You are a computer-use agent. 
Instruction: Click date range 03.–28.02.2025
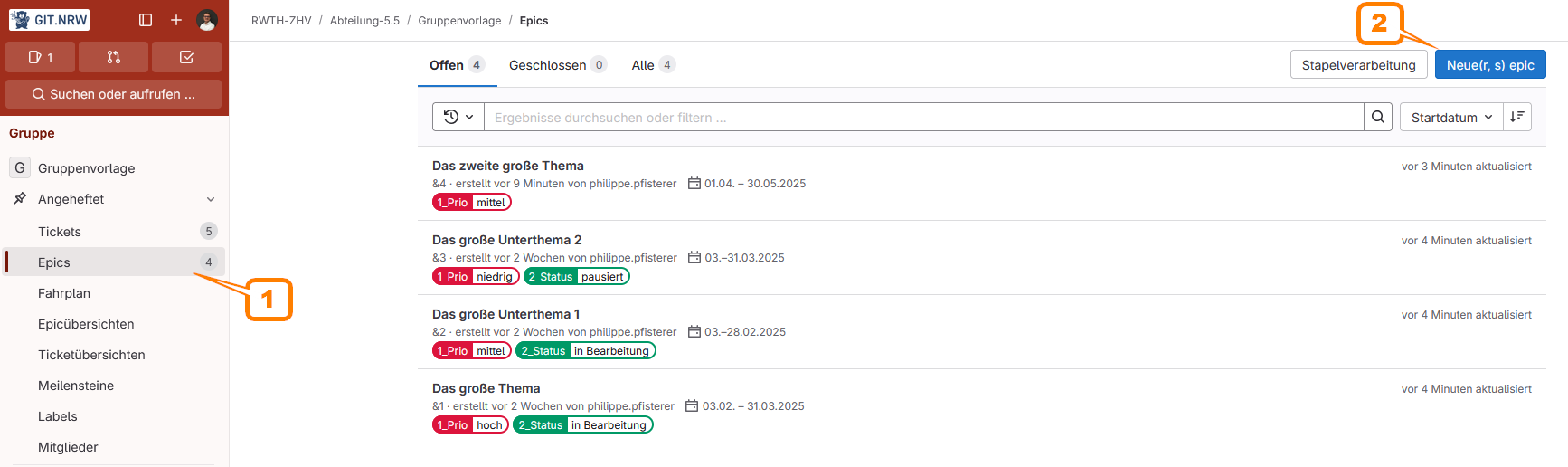[745, 332]
